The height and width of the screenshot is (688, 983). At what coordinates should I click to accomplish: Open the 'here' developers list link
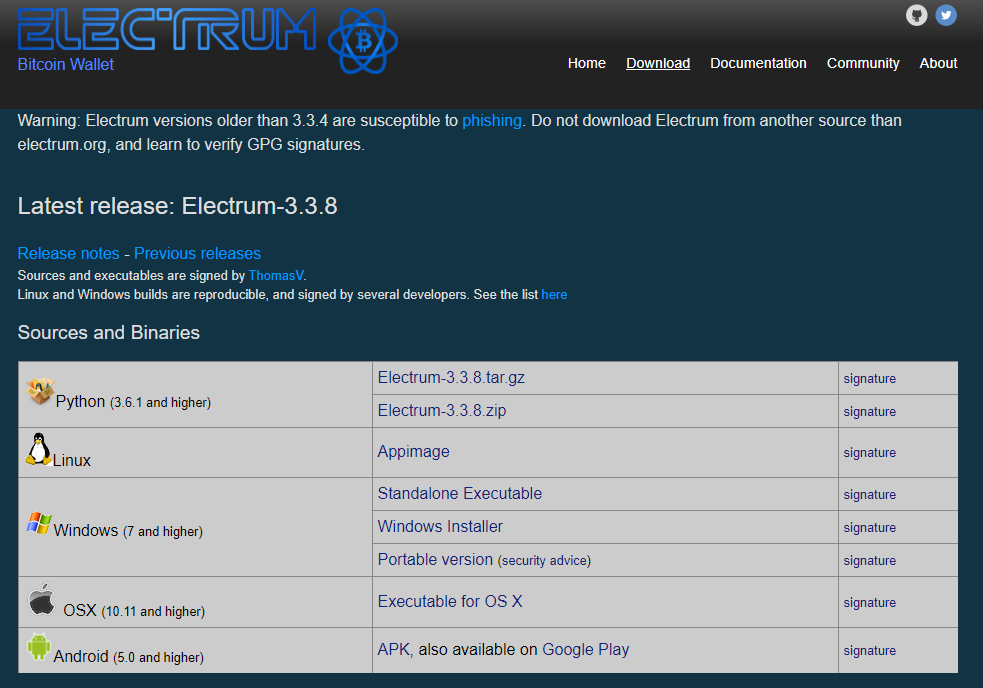click(554, 295)
